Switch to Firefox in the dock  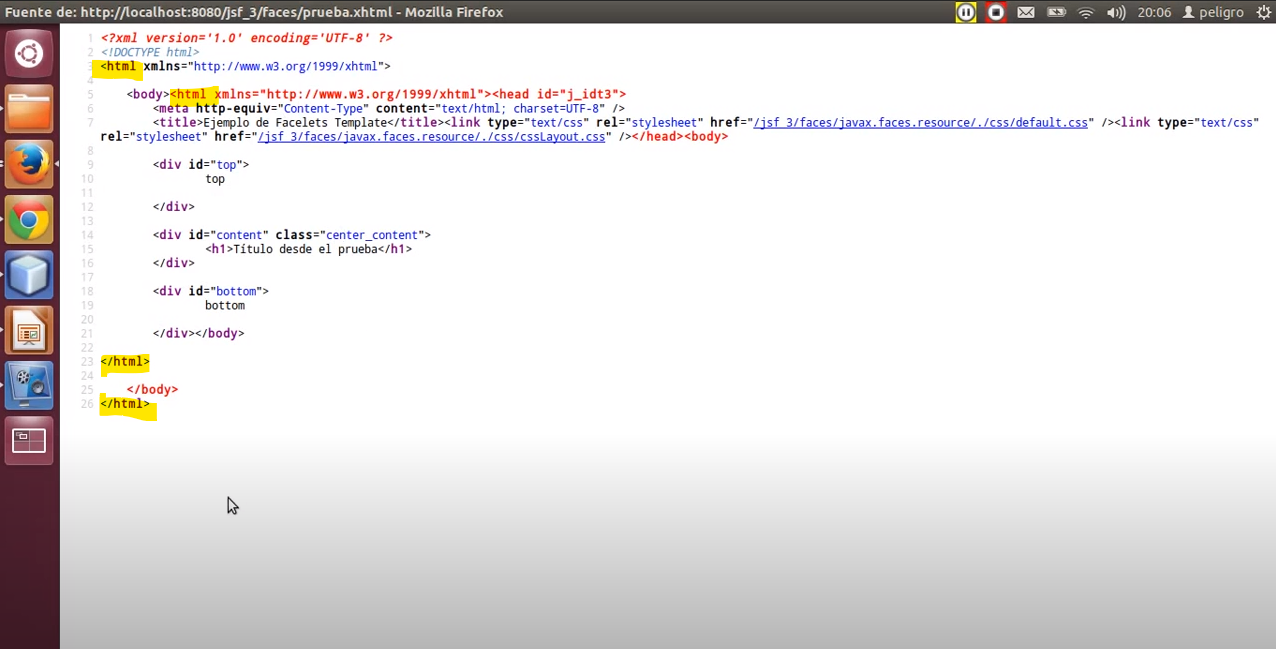tap(29, 164)
